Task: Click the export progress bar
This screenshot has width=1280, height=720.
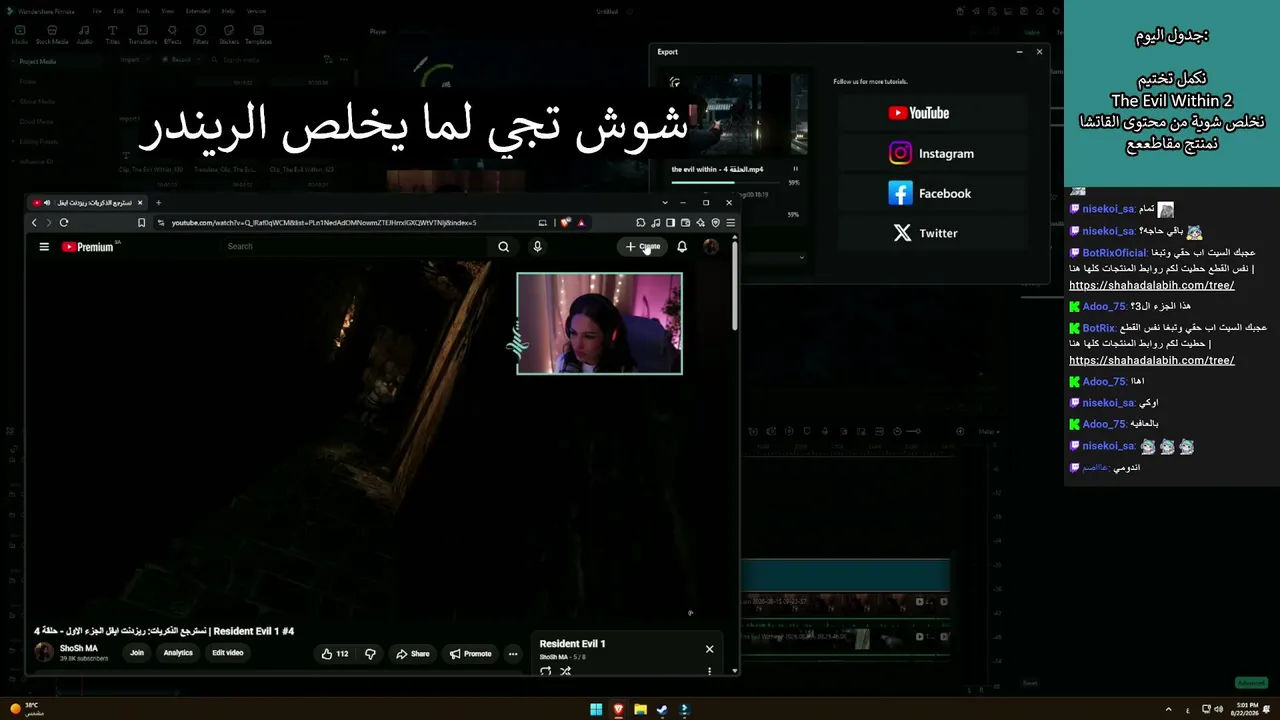Action: pyautogui.click(x=726, y=183)
